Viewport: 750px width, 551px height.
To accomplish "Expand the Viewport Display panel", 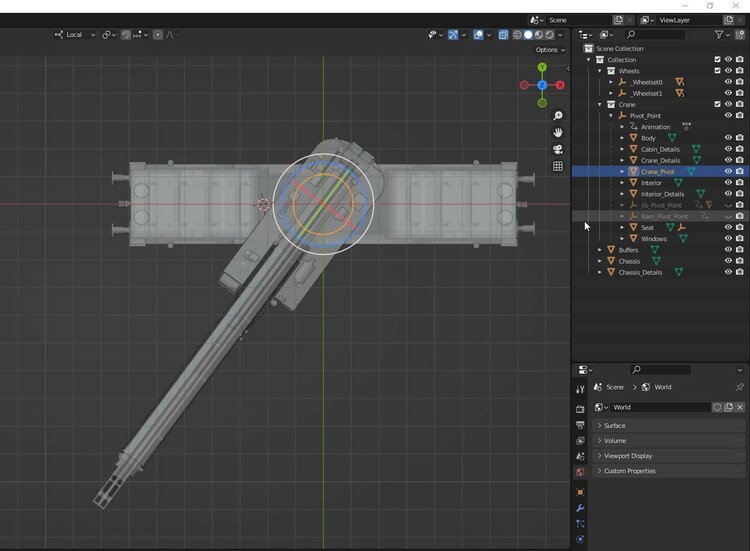I will point(629,456).
